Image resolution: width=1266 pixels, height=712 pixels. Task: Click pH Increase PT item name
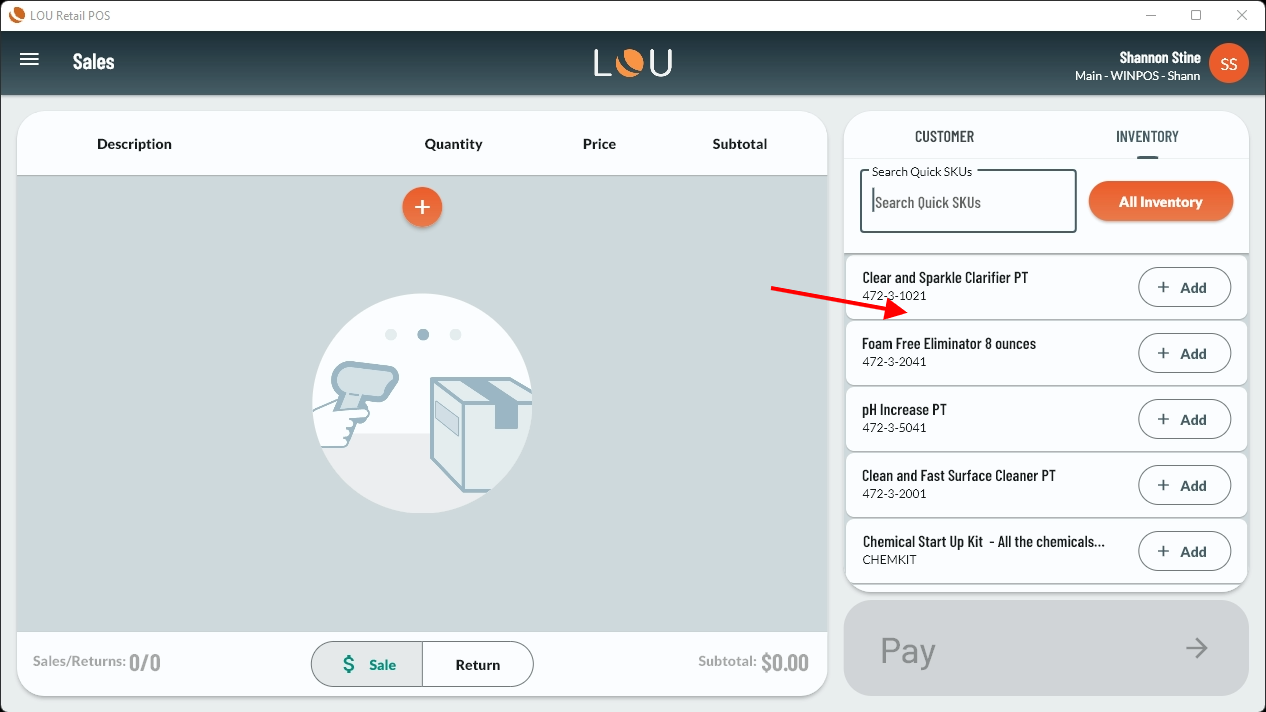[x=904, y=410]
